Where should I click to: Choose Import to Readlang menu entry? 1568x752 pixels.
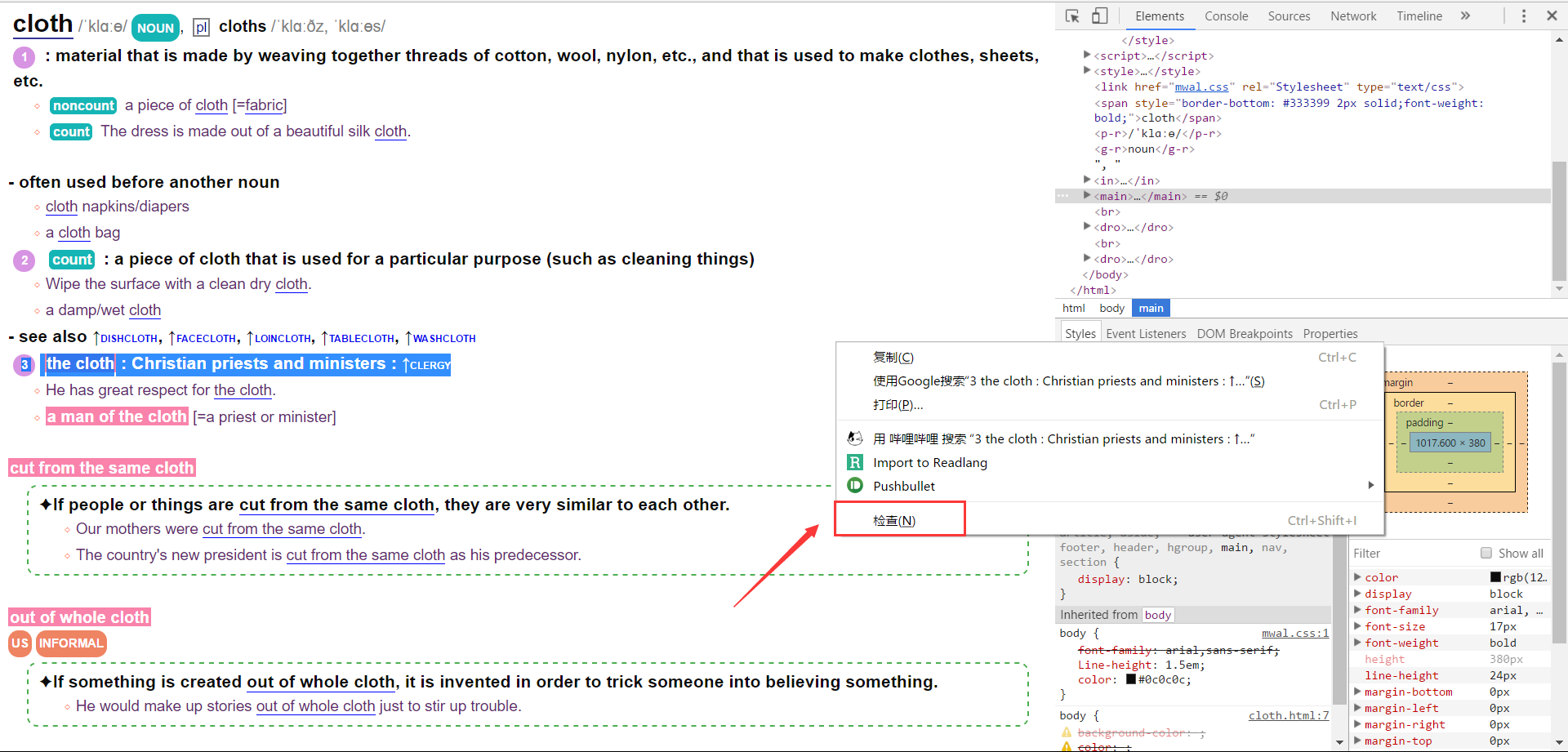pos(1109,462)
